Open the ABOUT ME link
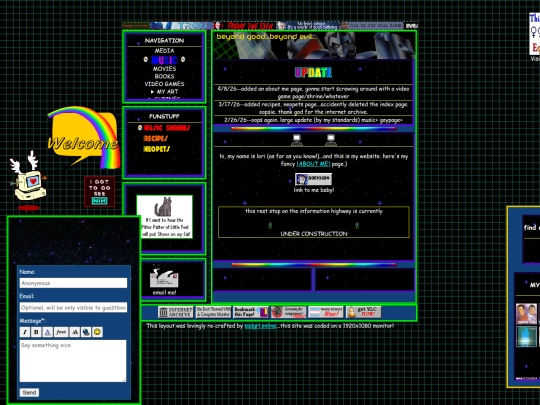Screen dimensions: 540x405 [313, 164]
